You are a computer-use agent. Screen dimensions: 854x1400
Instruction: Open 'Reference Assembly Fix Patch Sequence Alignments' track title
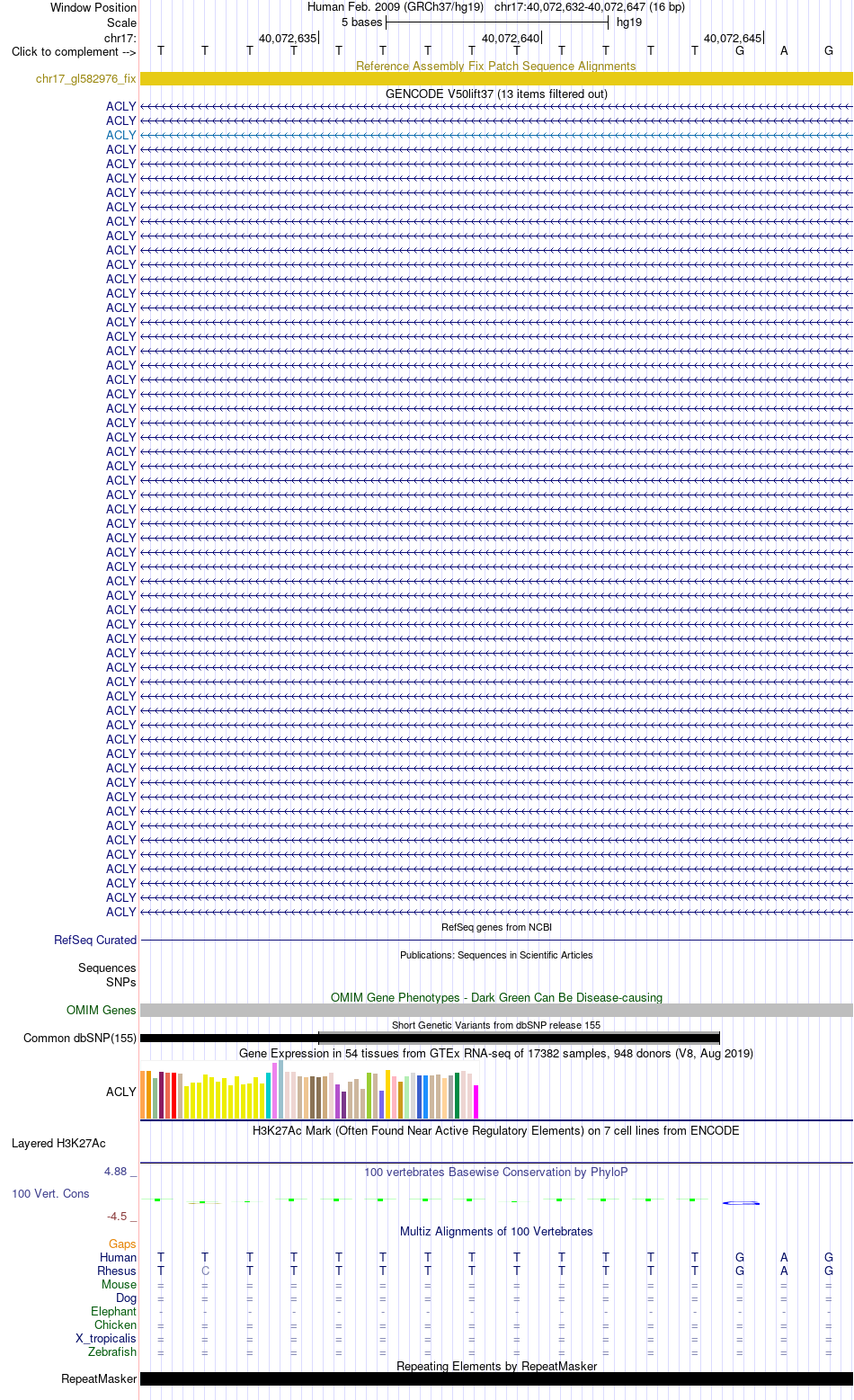[496, 66]
